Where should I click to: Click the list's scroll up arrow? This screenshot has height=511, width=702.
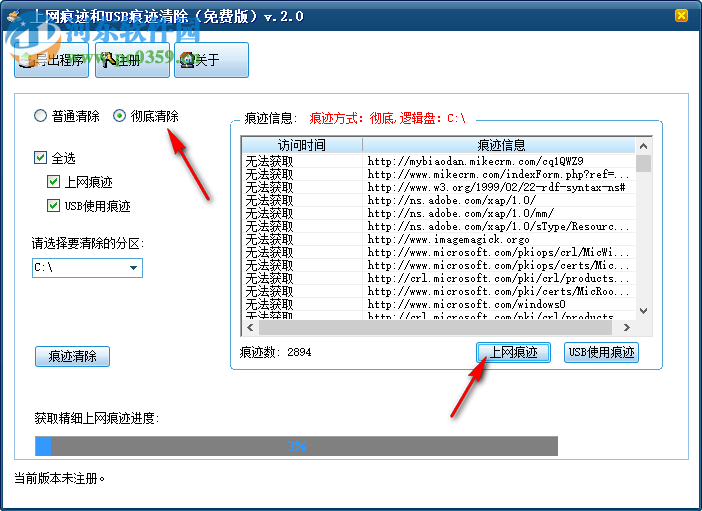tap(644, 146)
